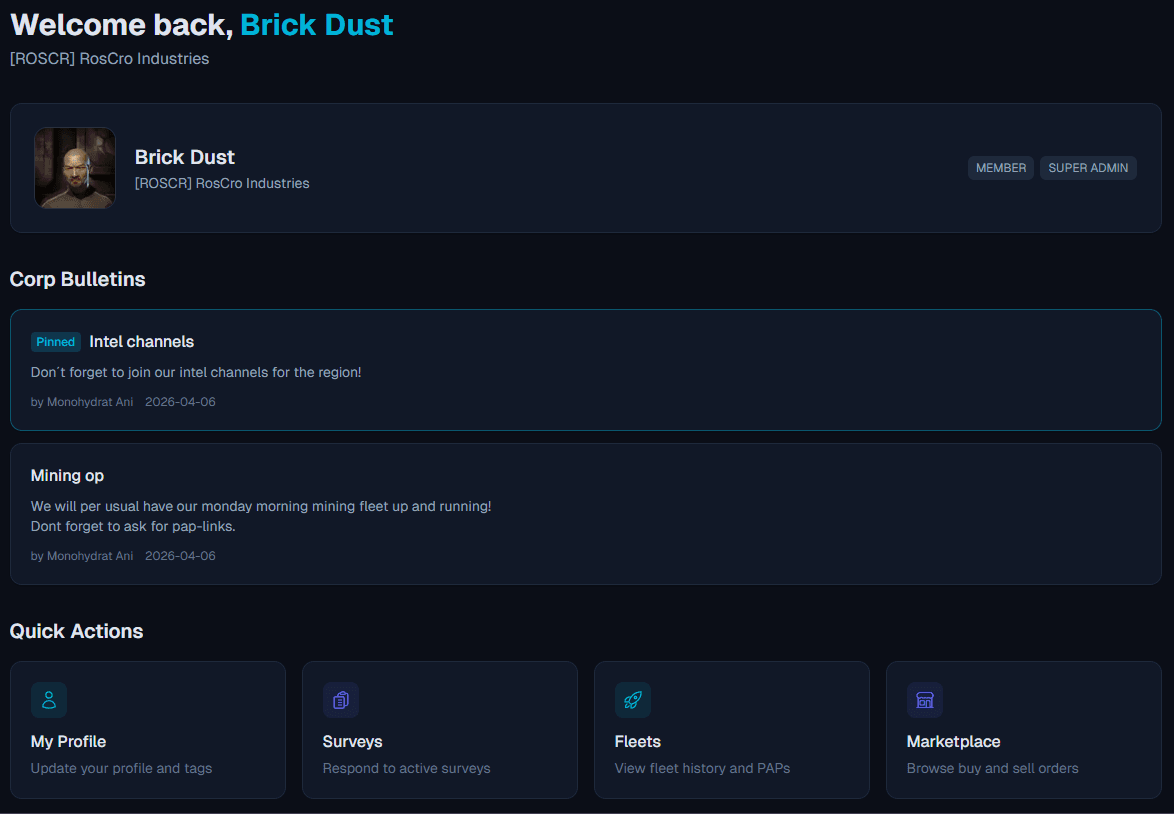Open the My Profile quick action card
Viewport: 1174px width, 814px height.
(148, 730)
